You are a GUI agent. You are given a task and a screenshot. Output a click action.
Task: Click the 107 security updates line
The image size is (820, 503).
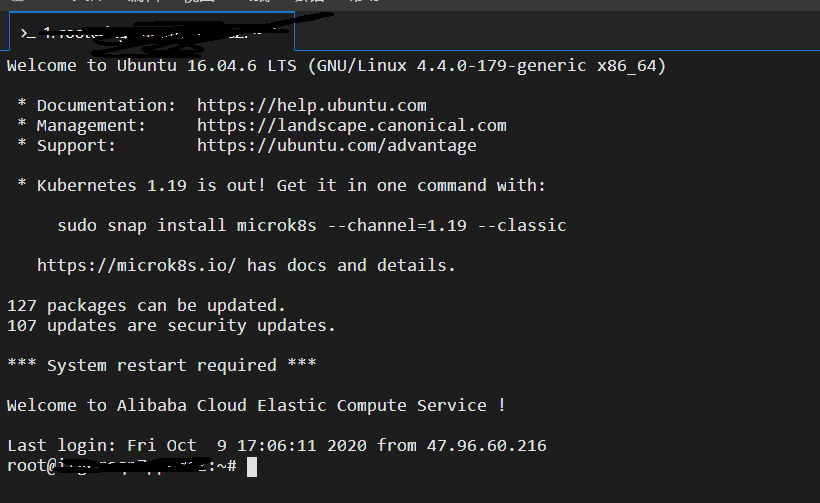pos(171,325)
